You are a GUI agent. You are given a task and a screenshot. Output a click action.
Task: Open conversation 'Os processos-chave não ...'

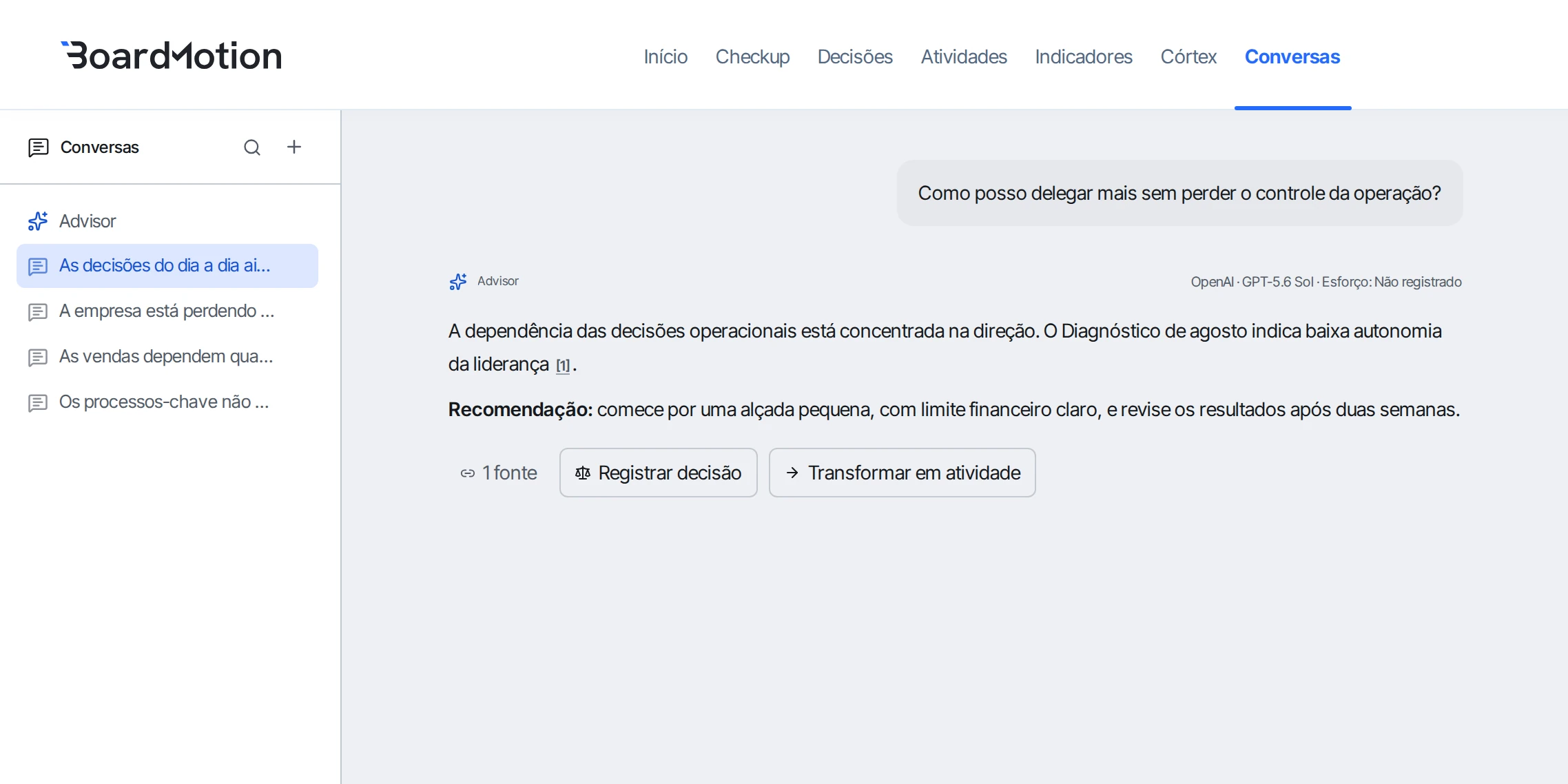[x=167, y=402]
